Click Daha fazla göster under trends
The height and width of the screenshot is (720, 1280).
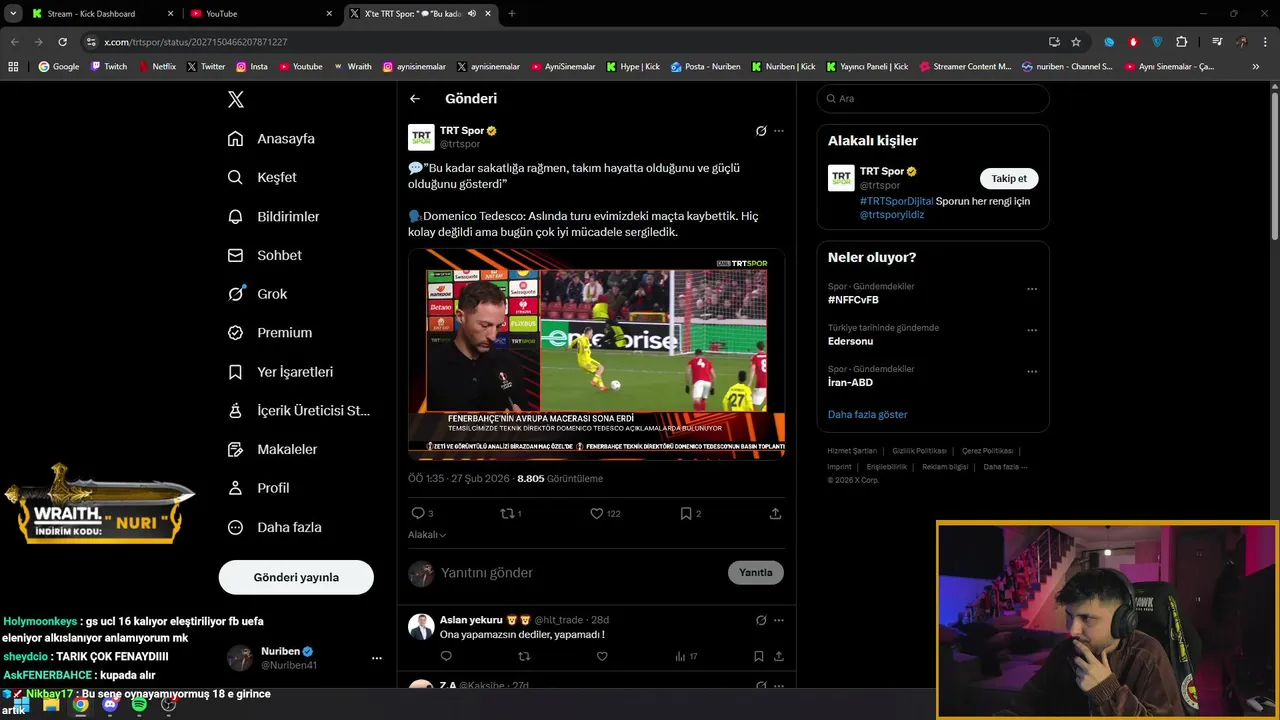[868, 414]
